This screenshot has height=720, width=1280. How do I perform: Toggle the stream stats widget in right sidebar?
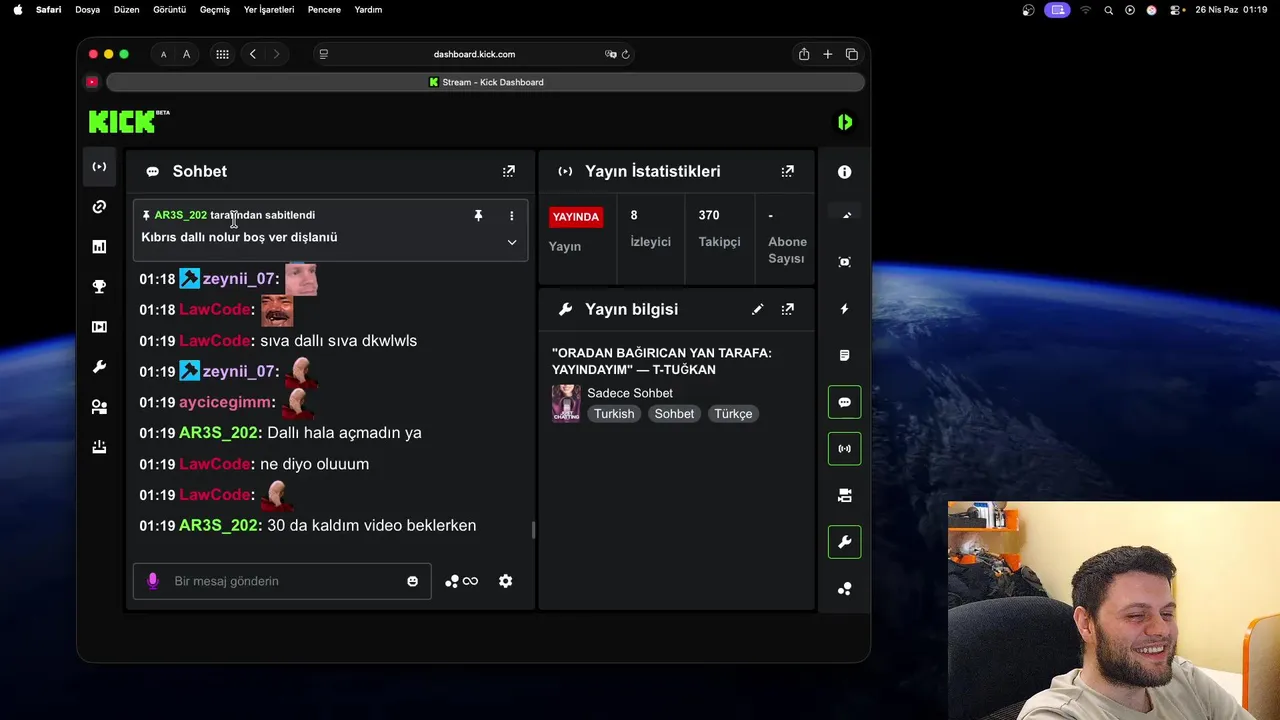point(844,449)
